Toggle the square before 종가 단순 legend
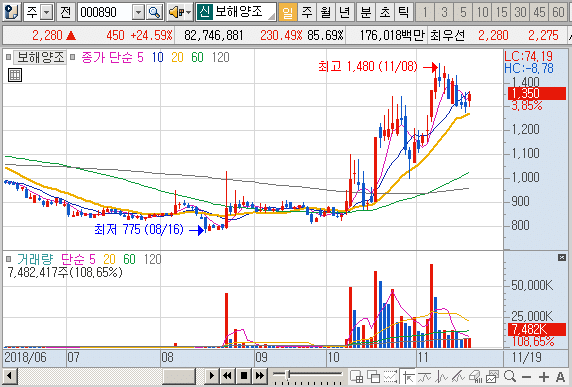This screenshot has width=572, height=387. tap(73, 57)
